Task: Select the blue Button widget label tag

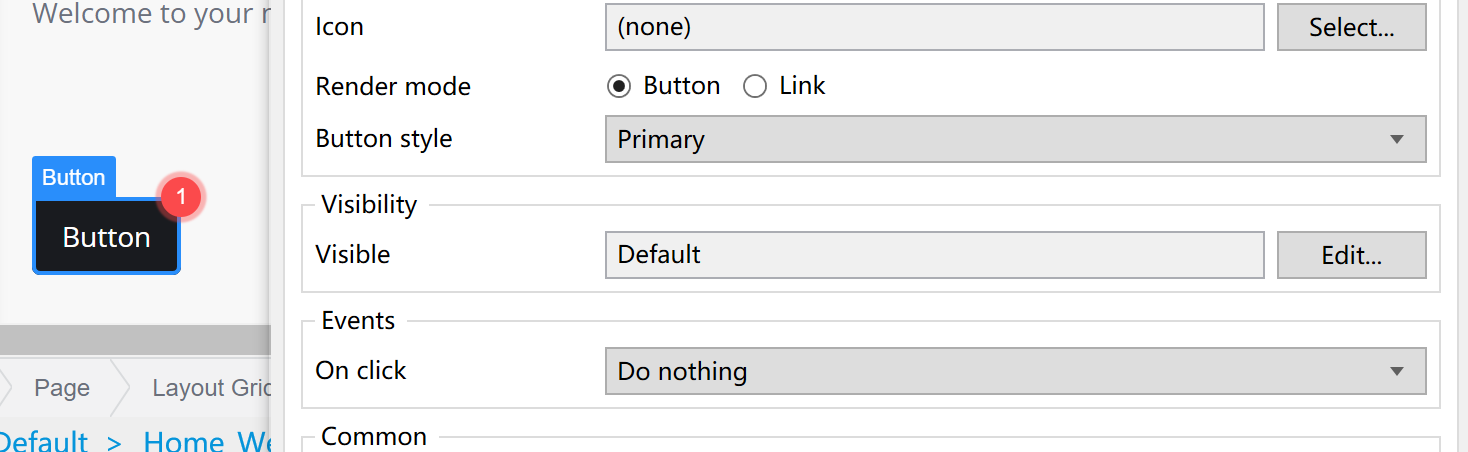Action: click(x=74, y=177)
